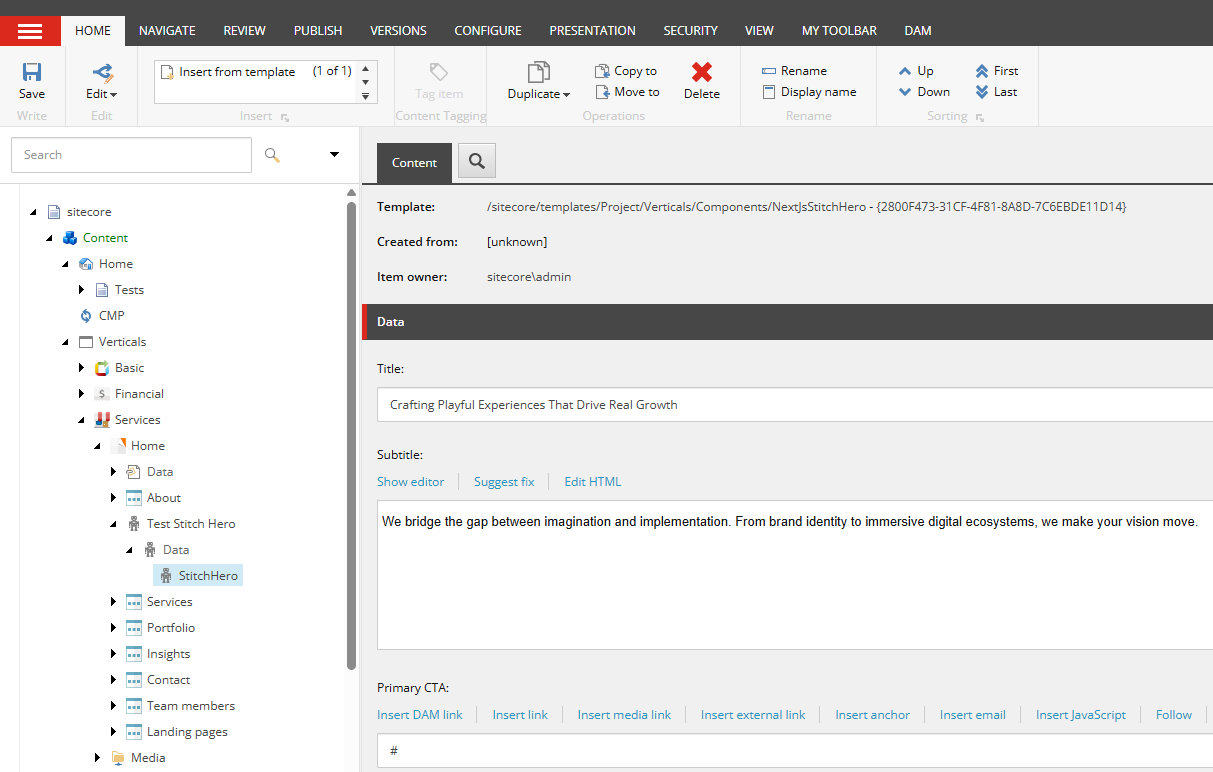Image resolution: width=1213 pixels, height=772 pixels.
Task: Expand the Tests node in the content tree
Action: [x=83, y=289]
